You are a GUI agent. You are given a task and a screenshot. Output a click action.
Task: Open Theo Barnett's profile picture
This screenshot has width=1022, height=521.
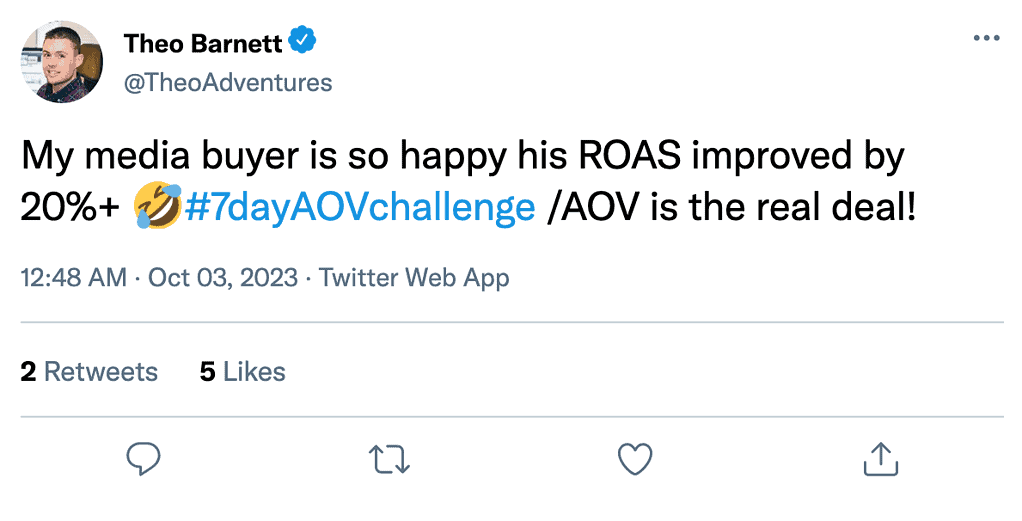pyautogui.click(x=63, y=62)
